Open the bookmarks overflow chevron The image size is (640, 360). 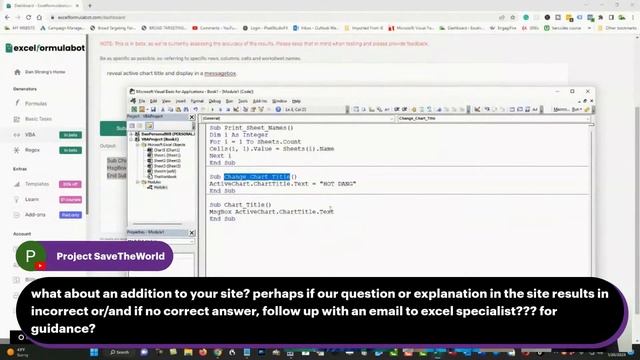tap(589, 28)
